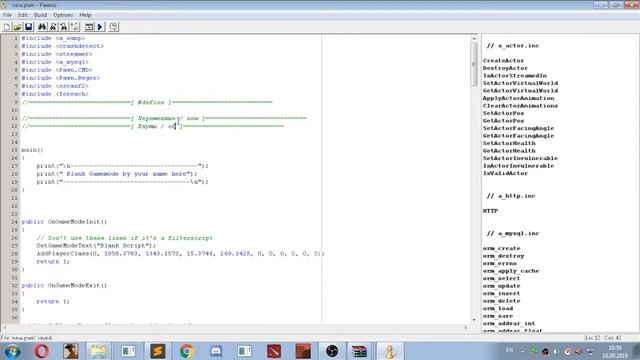Click the horizontal scrollbar's right arrow
Viewport: 640px width, 360px height.
pos(466,328)
